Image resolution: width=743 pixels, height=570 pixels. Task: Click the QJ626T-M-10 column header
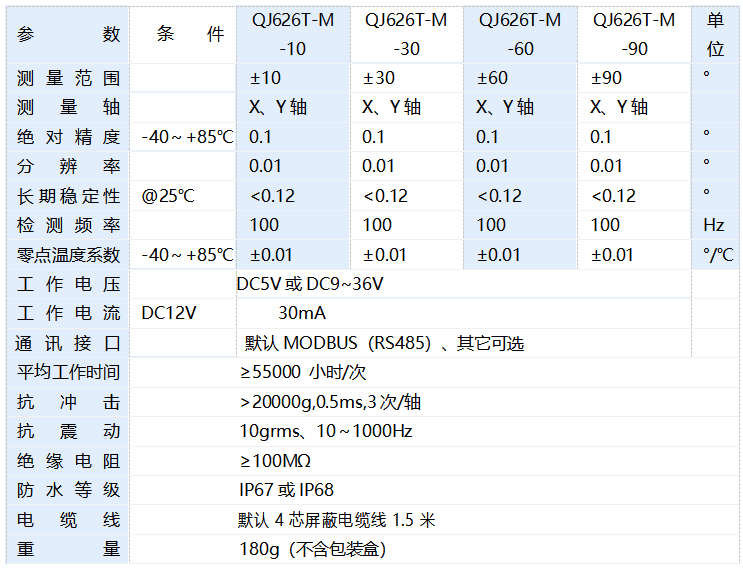click(292, 34)
